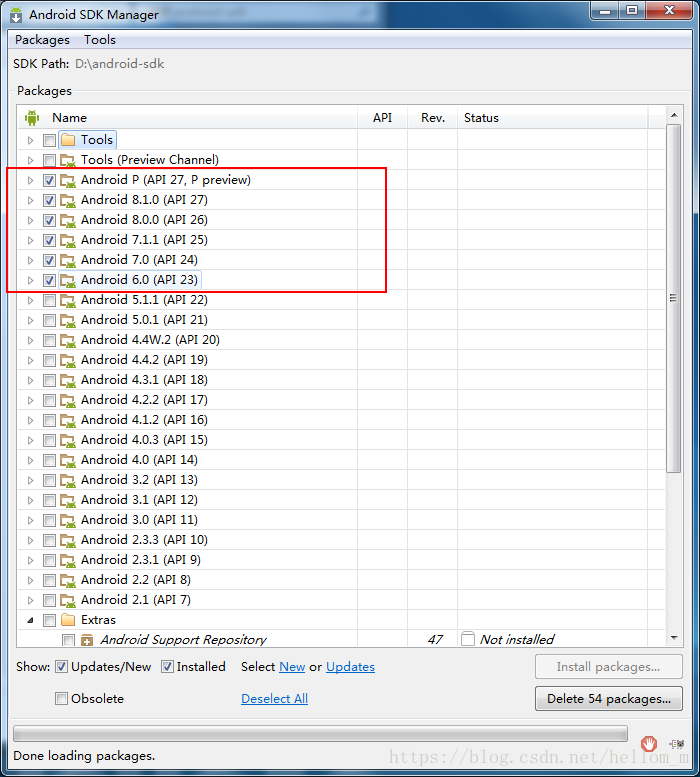Check the Android 5.1.1 (API 22) checkbox
This screenshot has width=700, height=777.
click(49, 300)
